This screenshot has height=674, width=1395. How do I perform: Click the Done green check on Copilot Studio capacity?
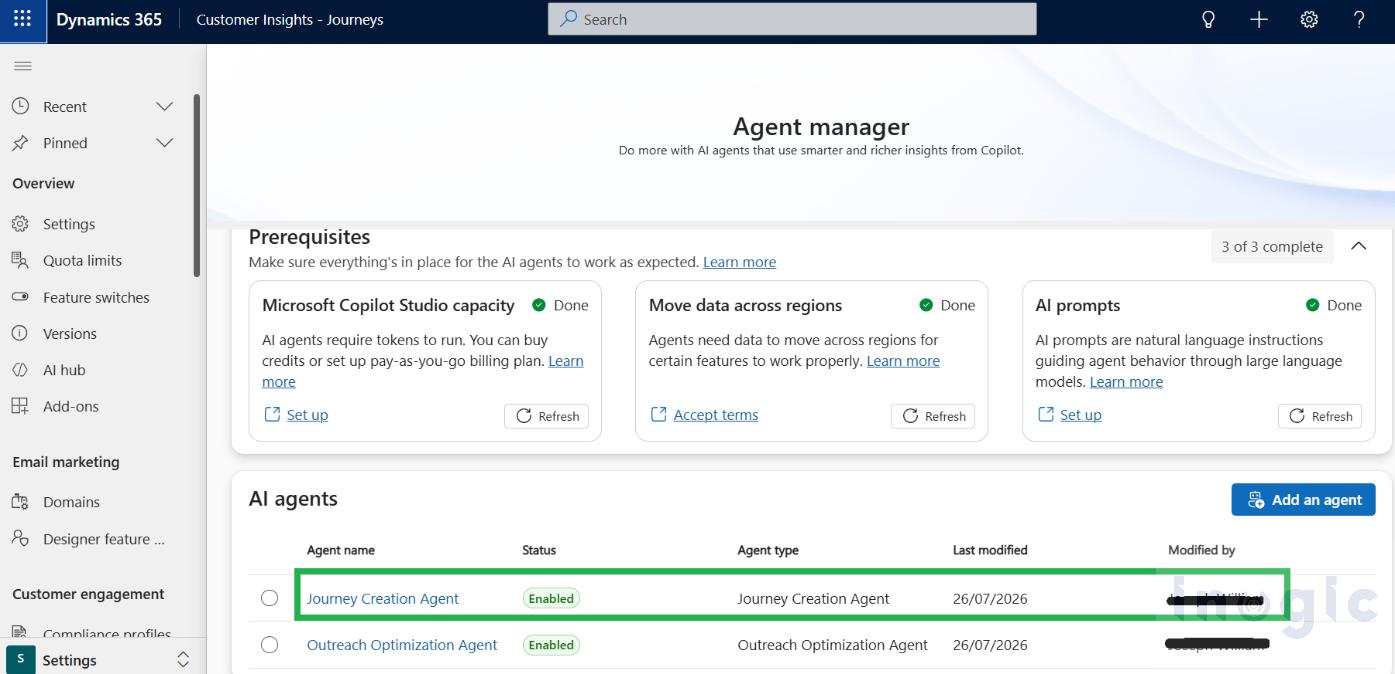tap(539, 305)
